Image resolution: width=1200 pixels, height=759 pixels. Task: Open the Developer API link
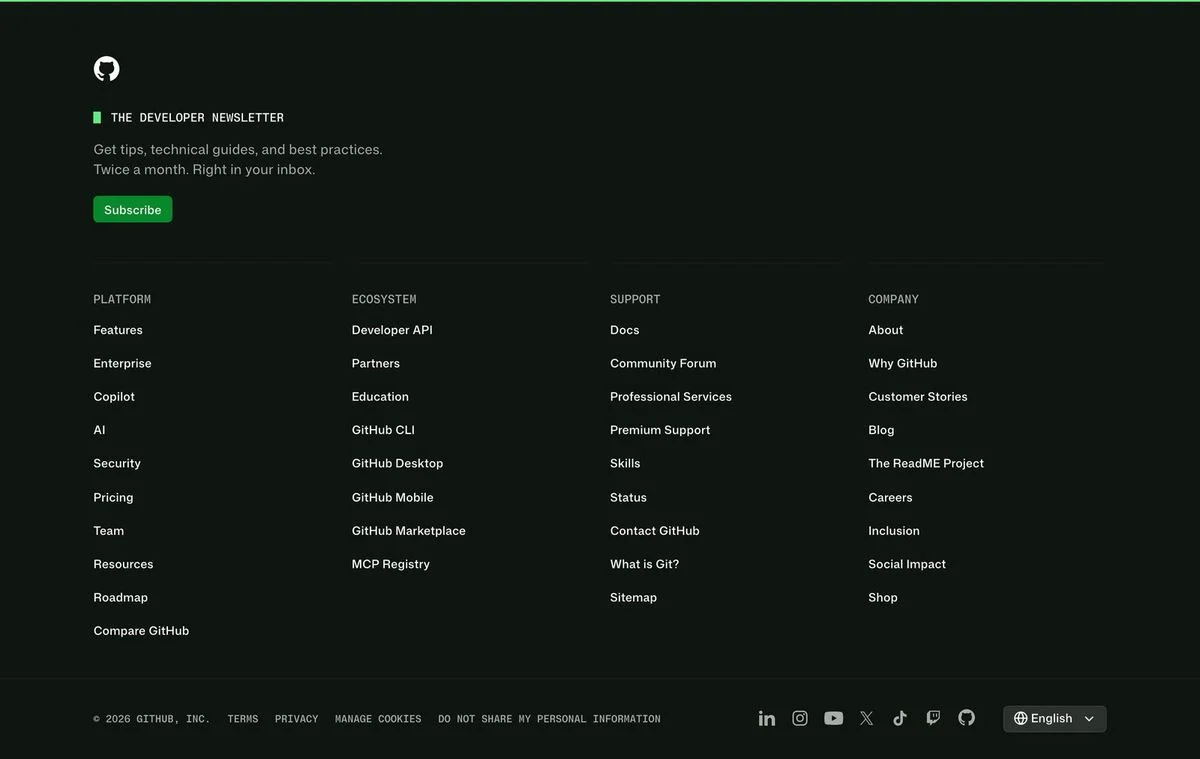pyautogui.click(x=392, y=330)
